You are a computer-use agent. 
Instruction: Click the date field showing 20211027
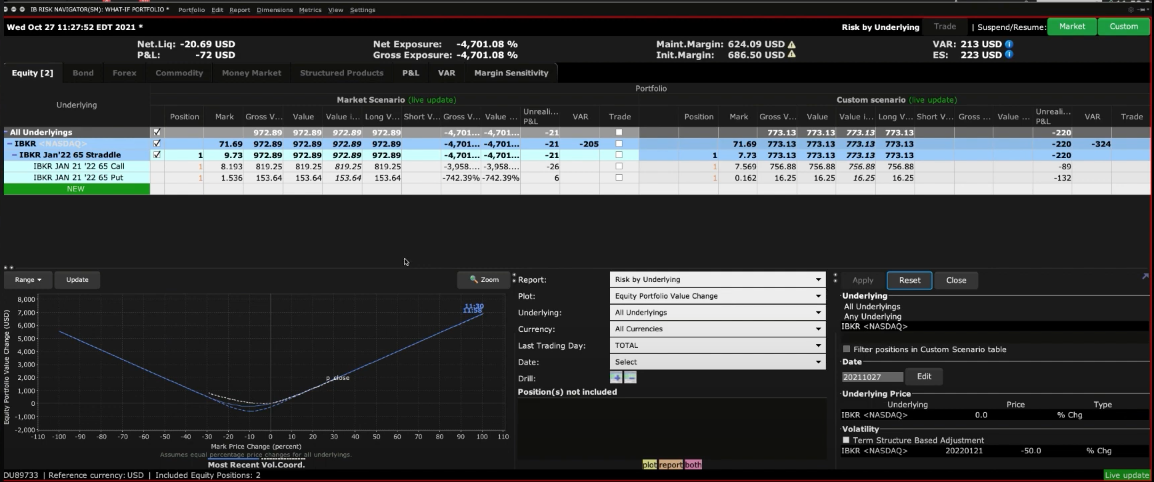872,377
